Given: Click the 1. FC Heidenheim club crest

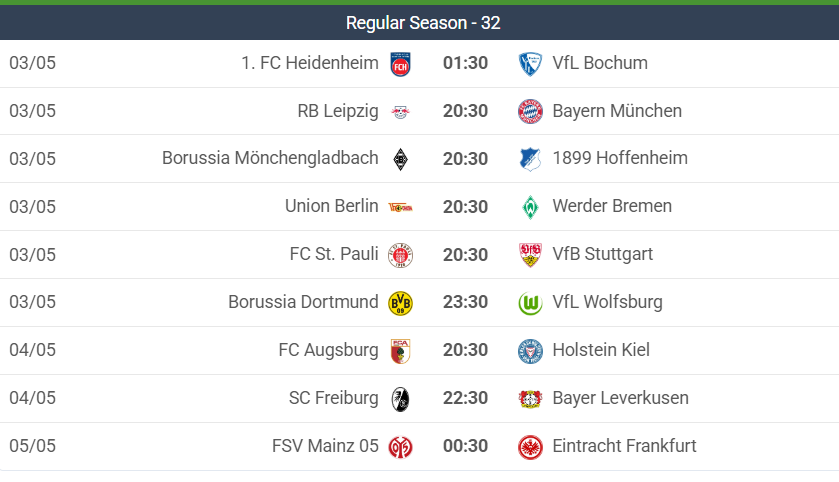Looking at the screenshot, I should coord(400,64).
